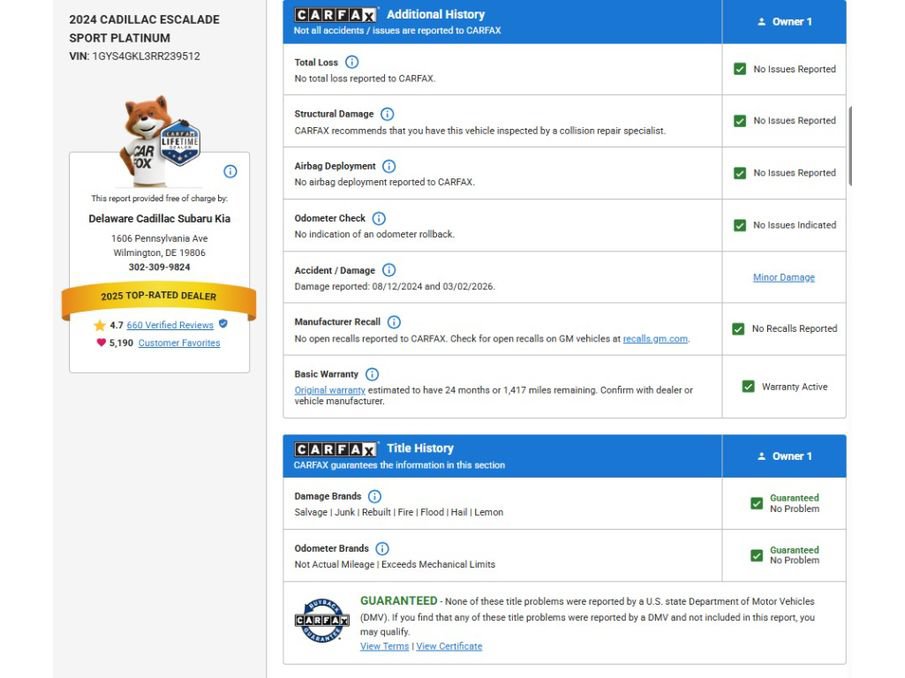Open the Customer Favorites link
The height and width of the screenshot is (678, 905).
pyautogui.click(x=179, y=343)
